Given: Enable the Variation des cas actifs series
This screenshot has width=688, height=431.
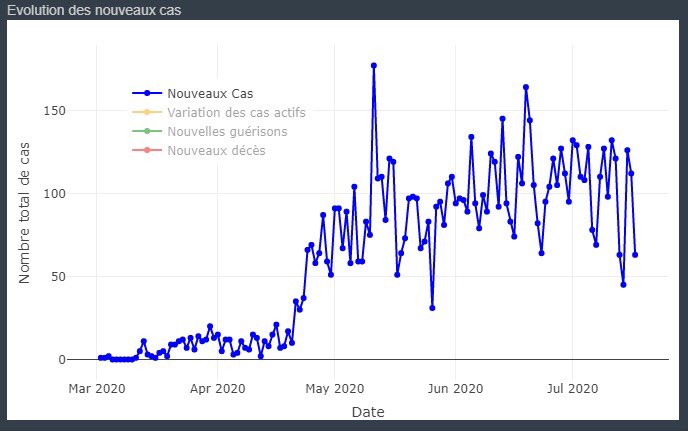Looking at the screenshot, I should 219,112.
